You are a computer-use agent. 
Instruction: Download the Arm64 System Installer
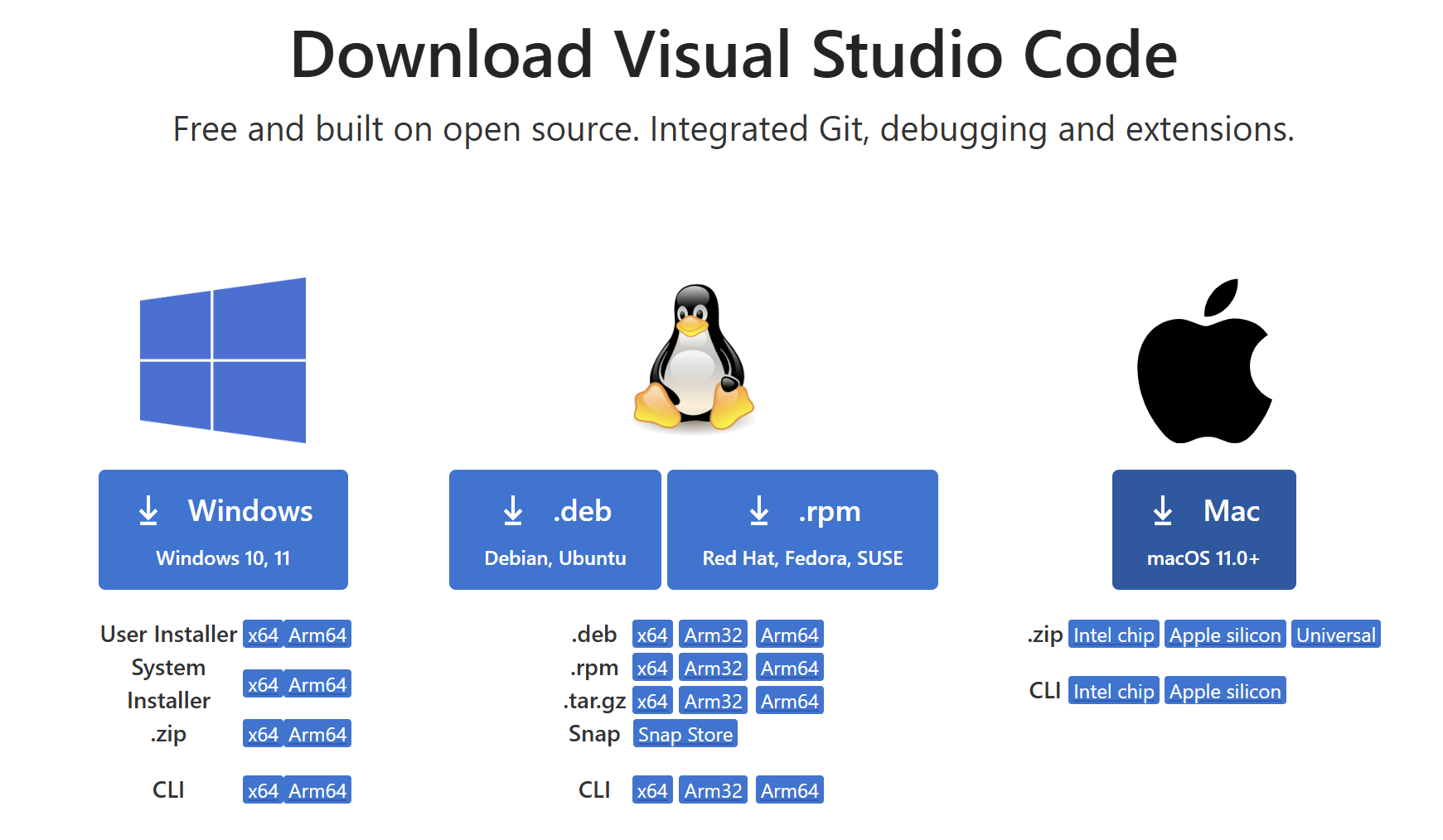318,683
